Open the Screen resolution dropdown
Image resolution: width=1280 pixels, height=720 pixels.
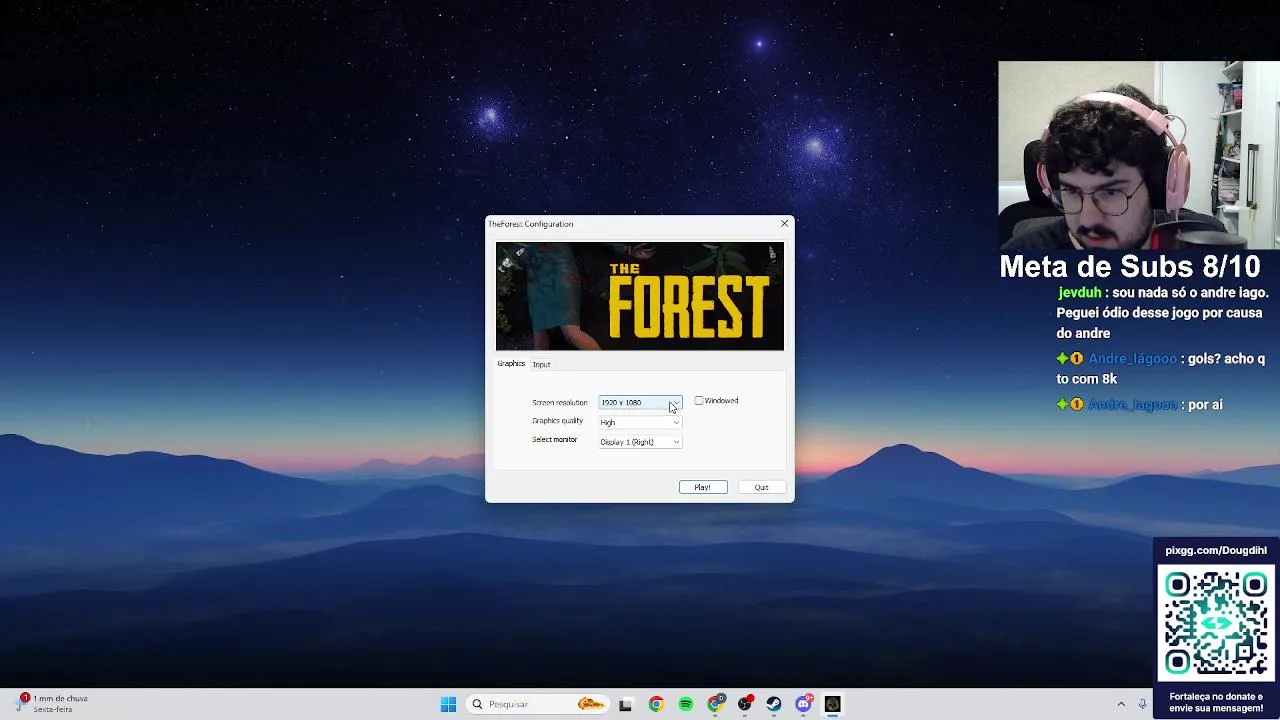coord(640,402)
